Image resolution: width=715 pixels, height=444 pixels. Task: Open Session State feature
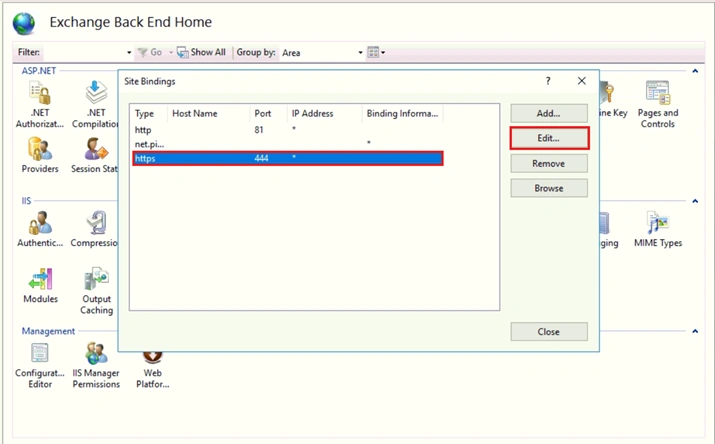pos(94,155)
